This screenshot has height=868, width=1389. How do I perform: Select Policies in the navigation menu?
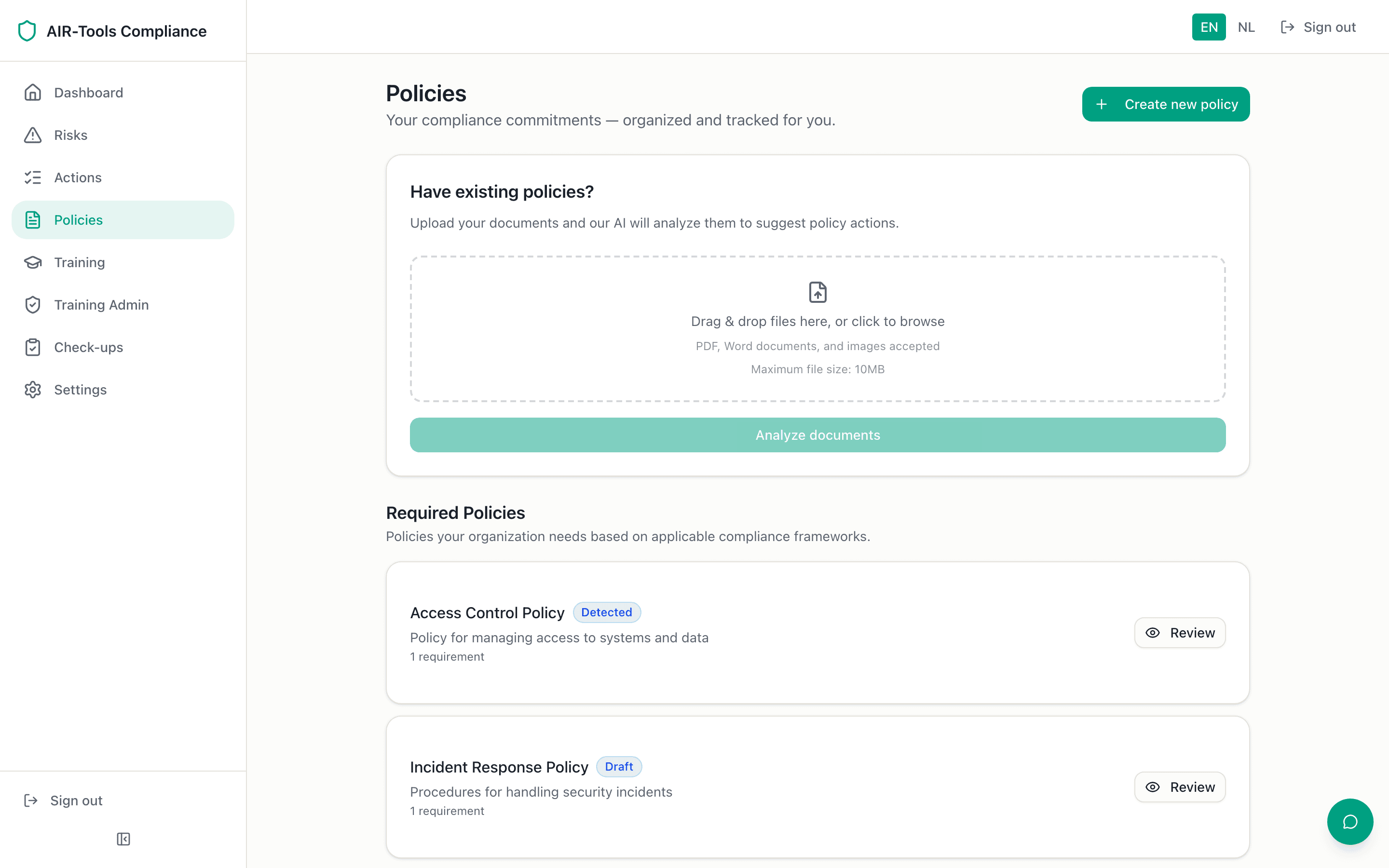coord(79,220)
